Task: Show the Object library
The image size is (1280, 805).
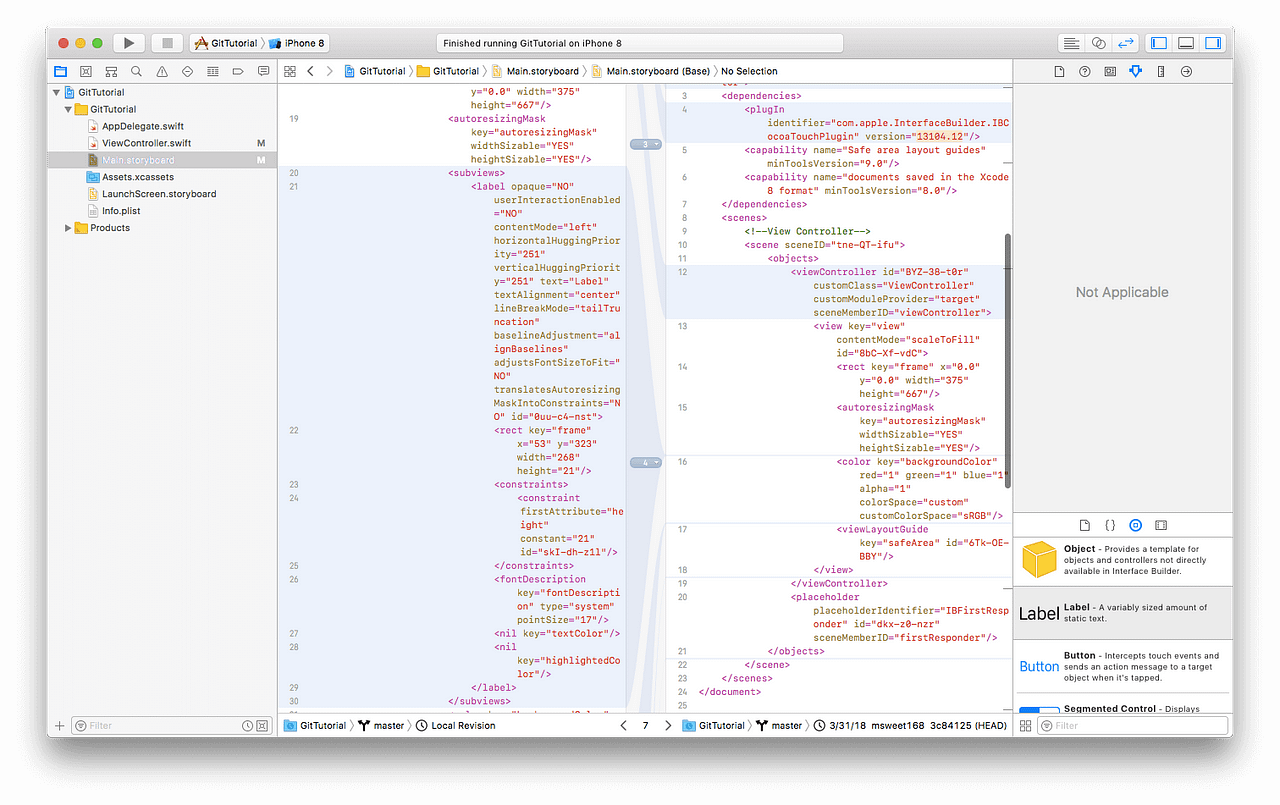Action: click(1135, 525)
